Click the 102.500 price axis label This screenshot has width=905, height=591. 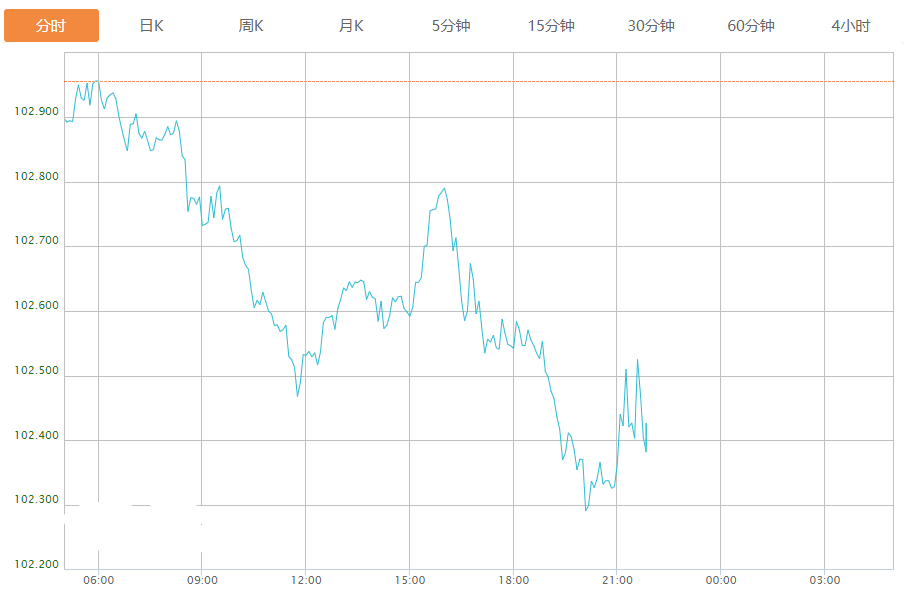[36, 372]
